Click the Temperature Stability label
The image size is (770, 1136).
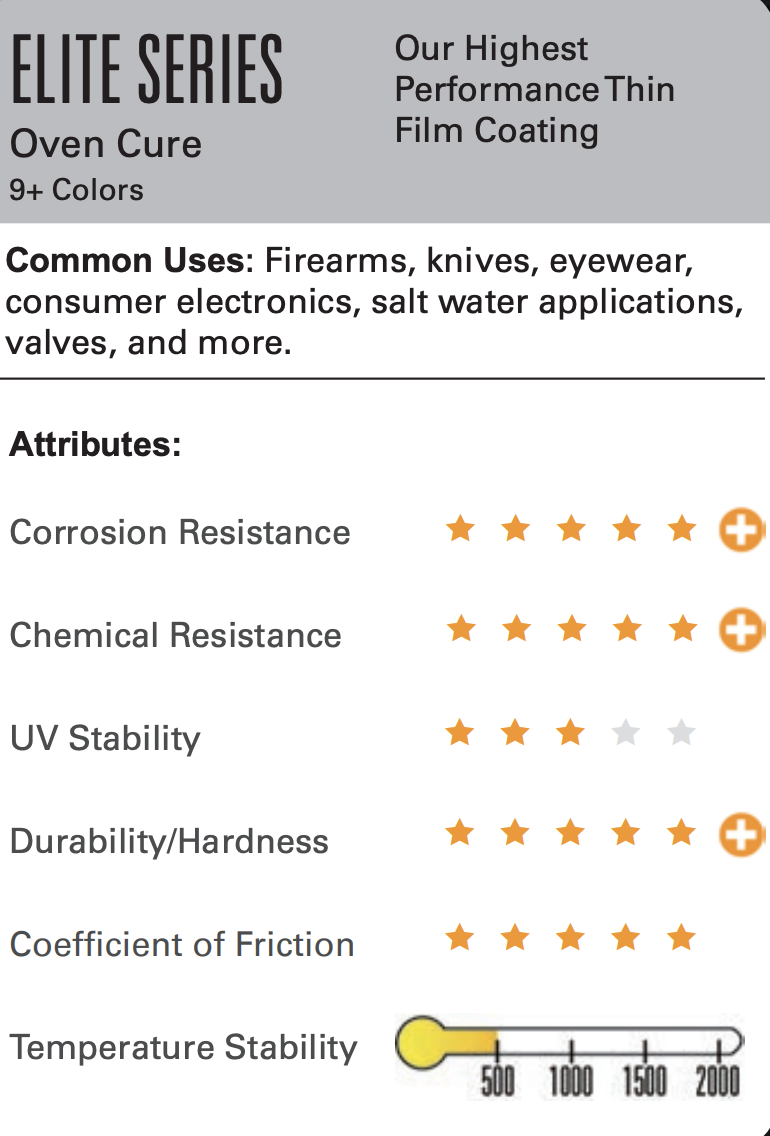[x=183, y=1047]
